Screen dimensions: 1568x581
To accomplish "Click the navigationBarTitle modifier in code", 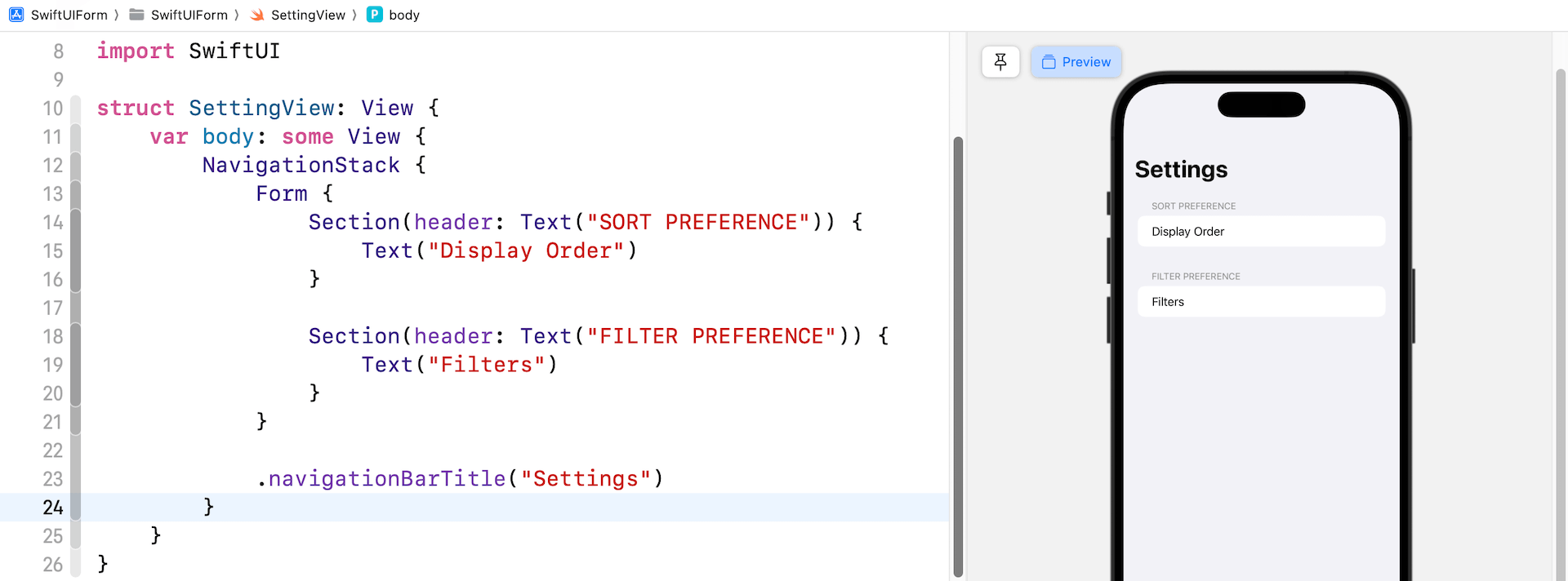I will point(387,479).
